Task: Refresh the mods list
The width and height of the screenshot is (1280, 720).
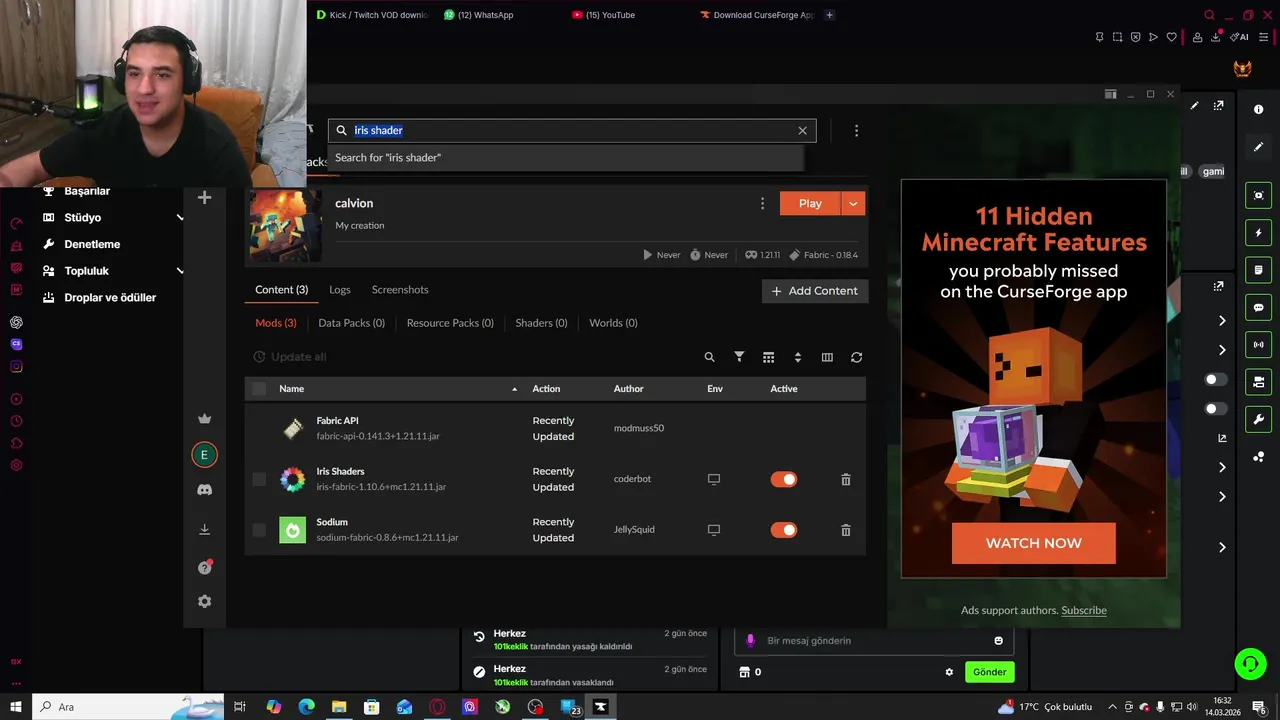Action: (x=856, y=357)
